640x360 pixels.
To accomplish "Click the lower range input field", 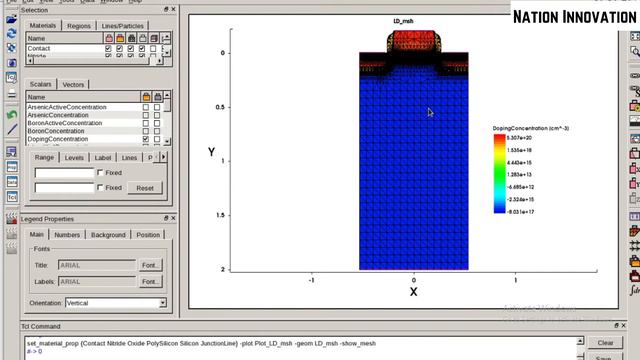I will point(64,188).
